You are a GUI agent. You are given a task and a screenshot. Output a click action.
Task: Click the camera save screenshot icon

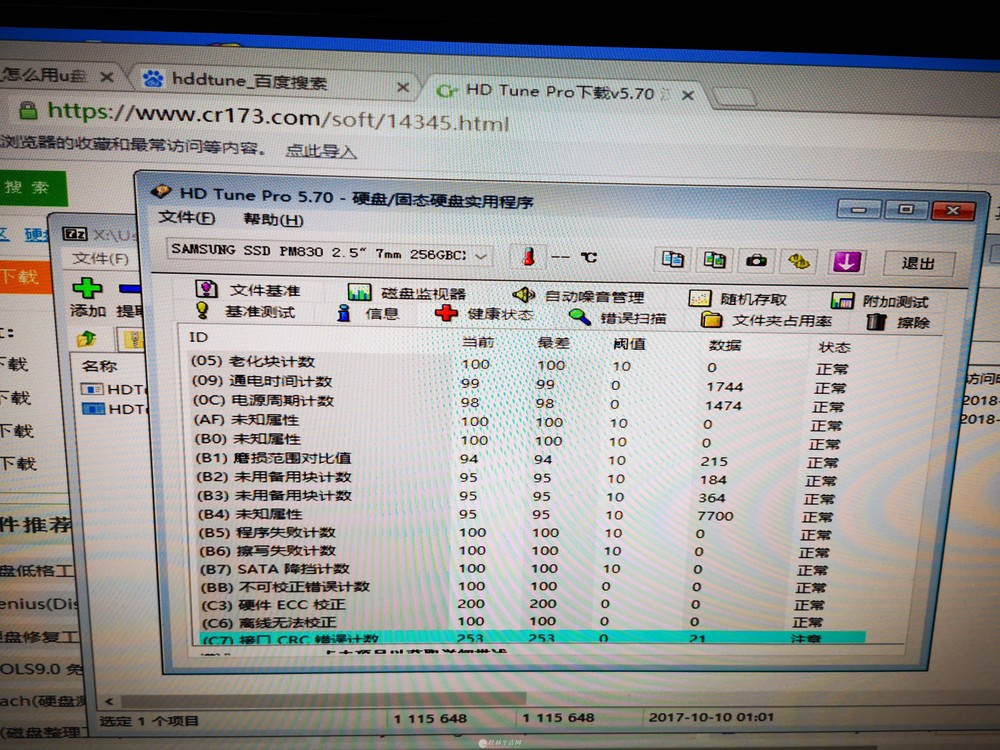(x=756, y=261)
